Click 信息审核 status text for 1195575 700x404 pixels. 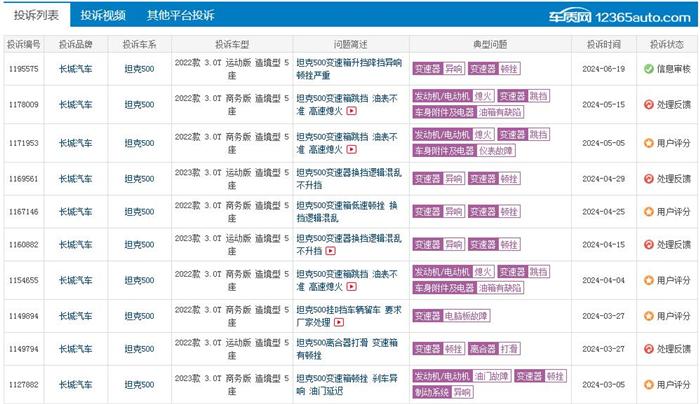tap(674, 69)
